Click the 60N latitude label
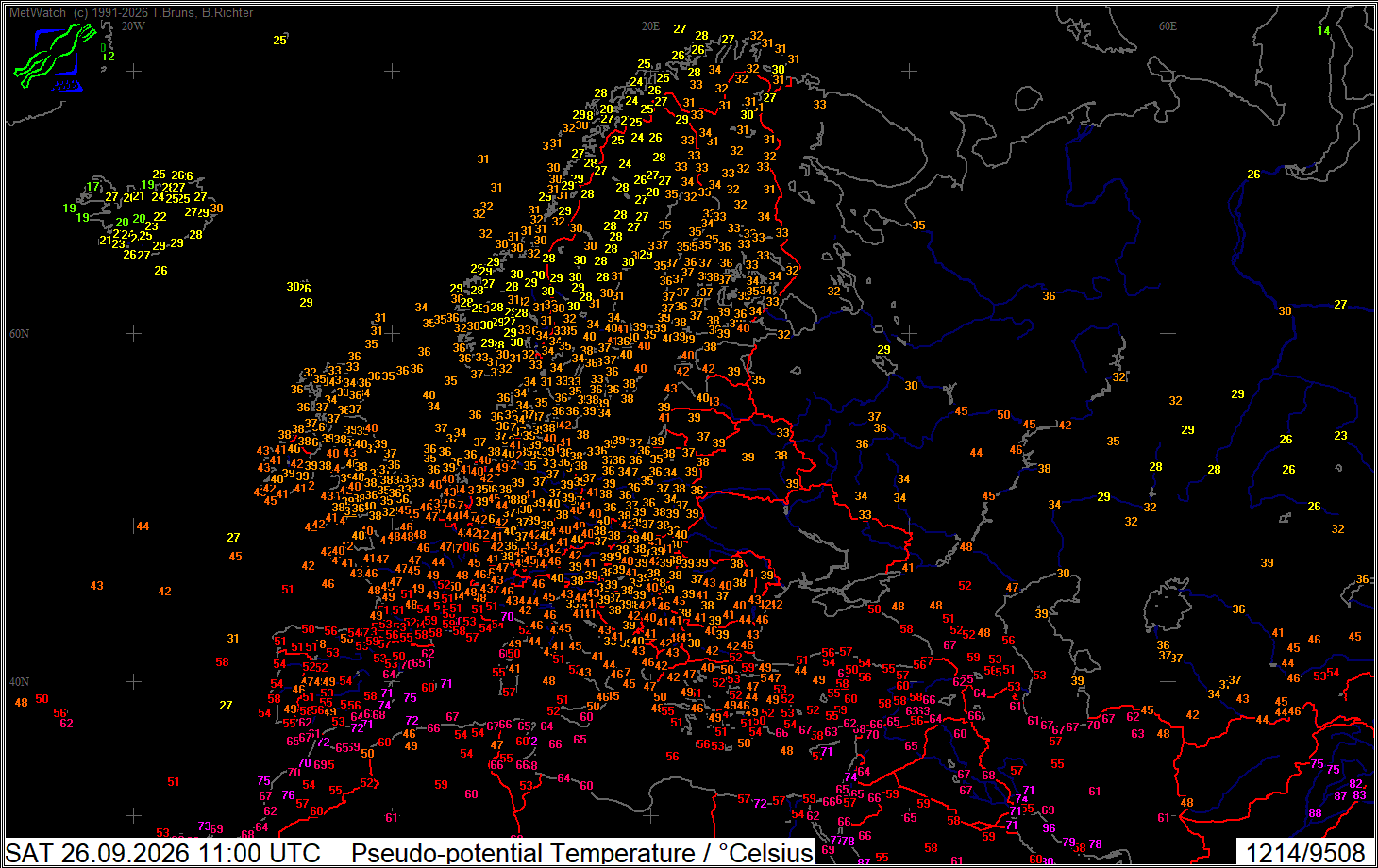This screenshot has width=1378, height=868. 19,333
